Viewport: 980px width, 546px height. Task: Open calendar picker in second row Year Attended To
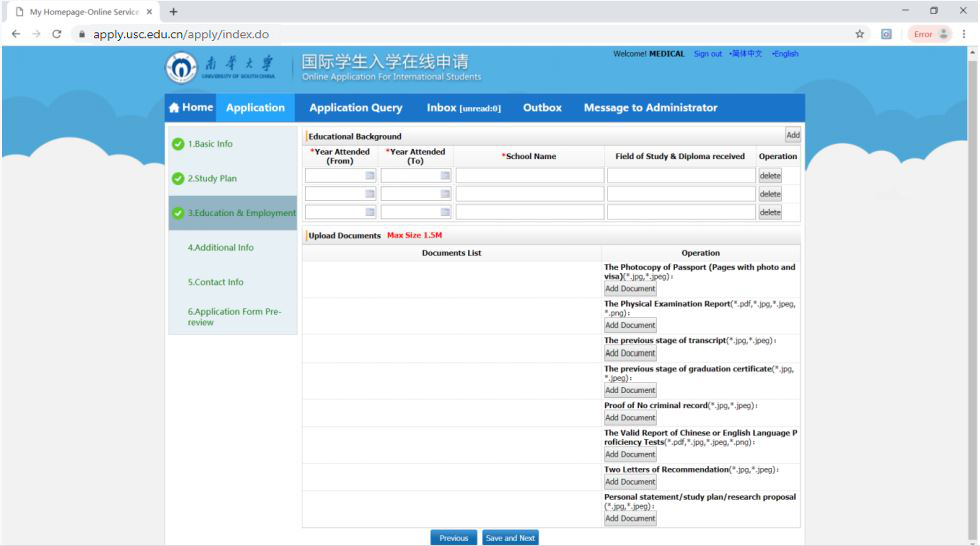[446, 194]
